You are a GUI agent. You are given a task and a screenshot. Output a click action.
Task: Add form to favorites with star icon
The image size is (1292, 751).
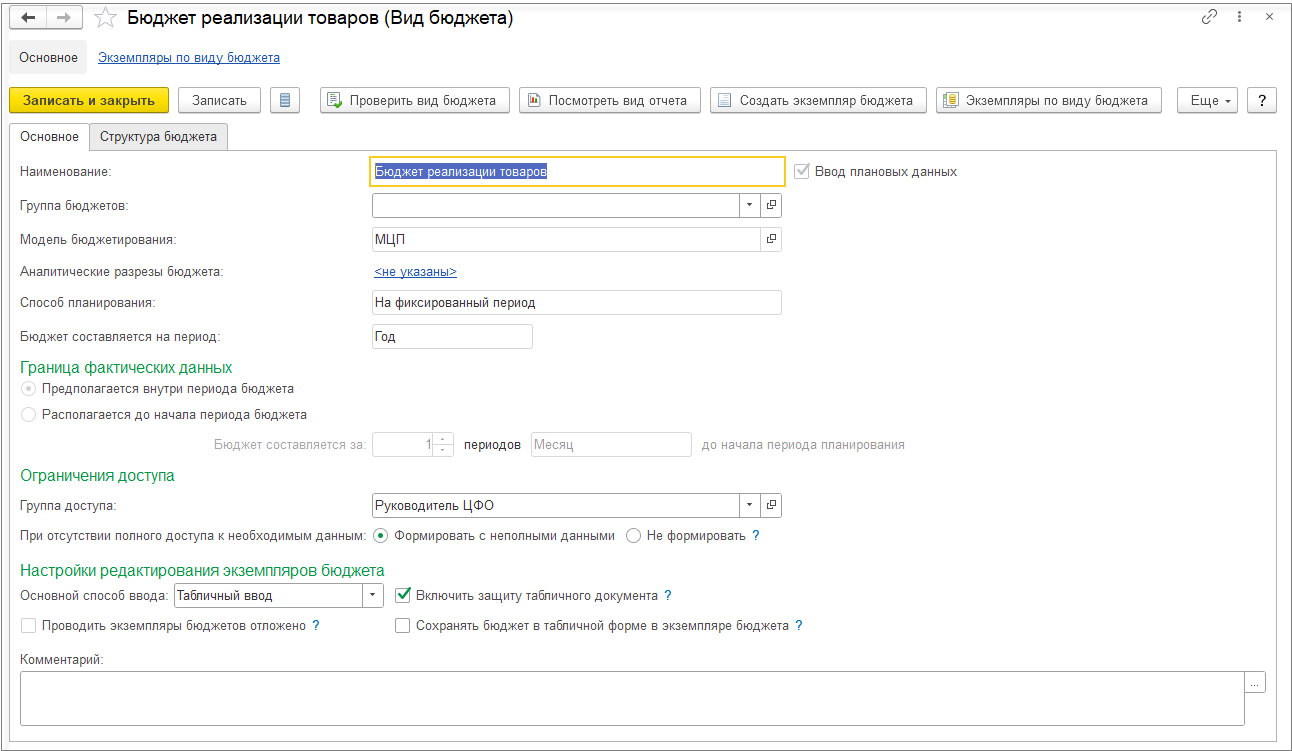coord(104,18)
